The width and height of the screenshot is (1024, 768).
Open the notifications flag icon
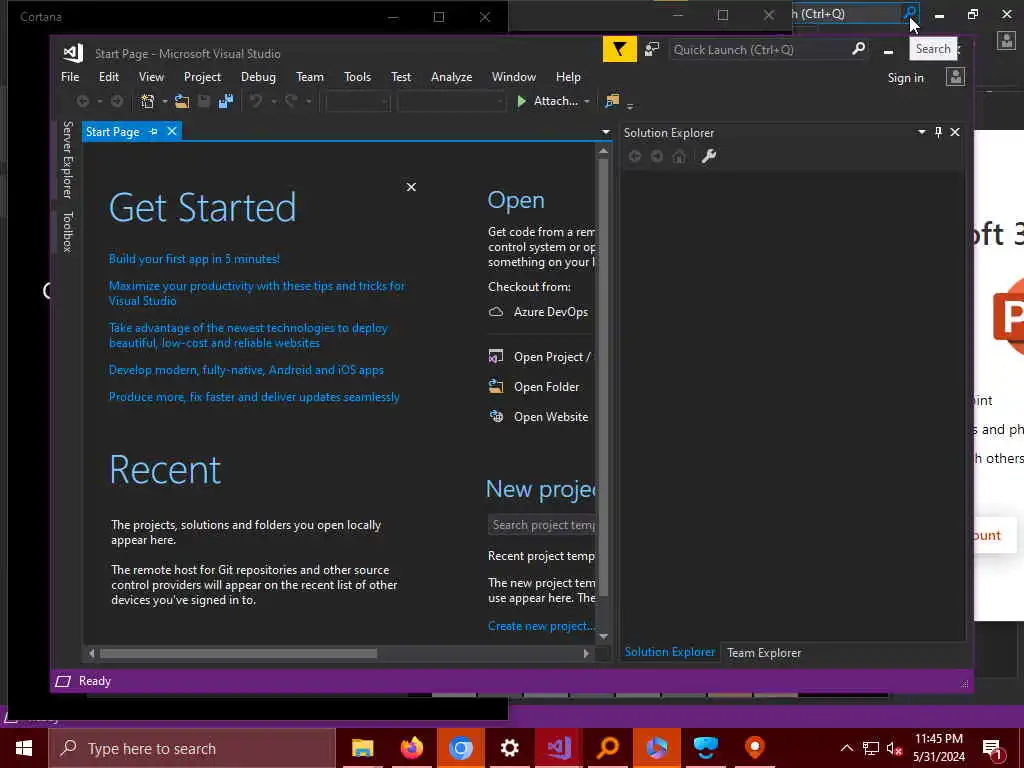point(619,50)
